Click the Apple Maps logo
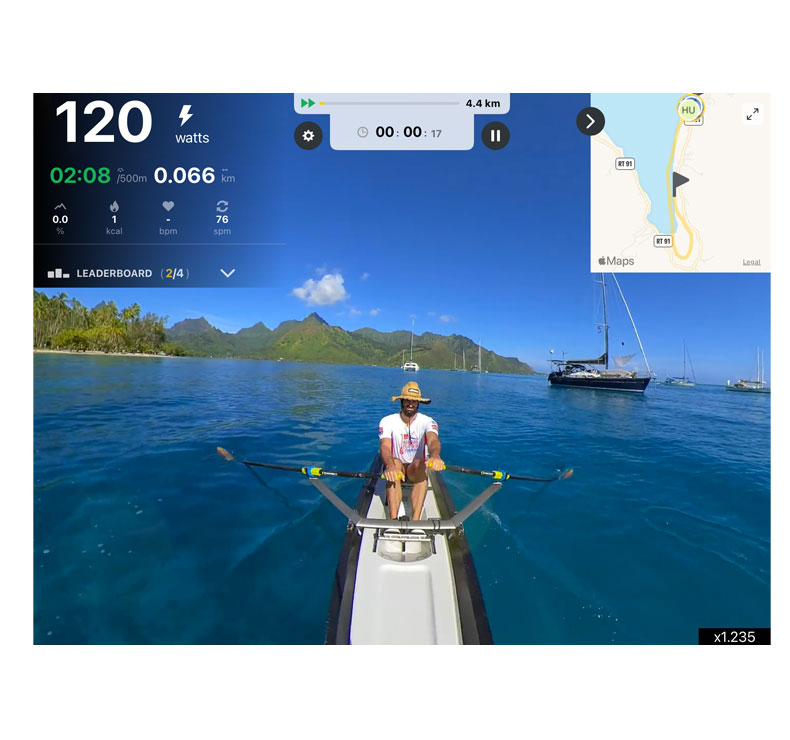The image size is (790, 740). click(x=616, y=261)
